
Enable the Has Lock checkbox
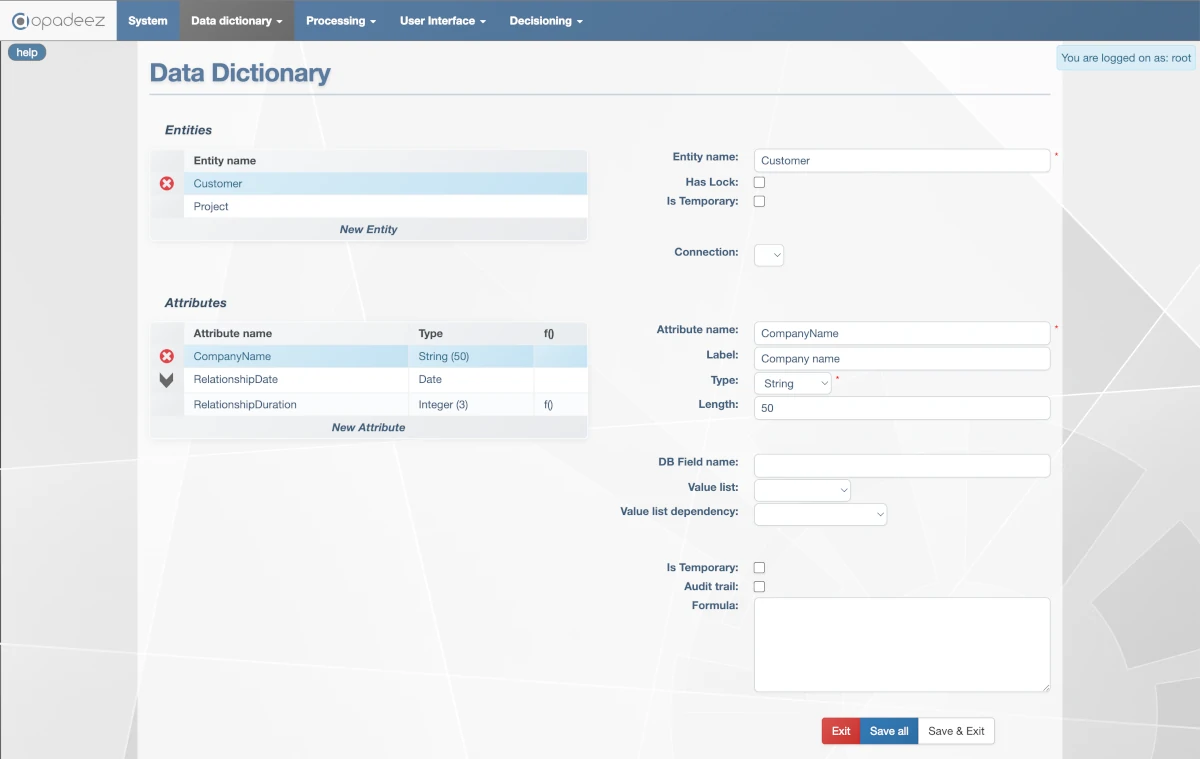point(759,182)
